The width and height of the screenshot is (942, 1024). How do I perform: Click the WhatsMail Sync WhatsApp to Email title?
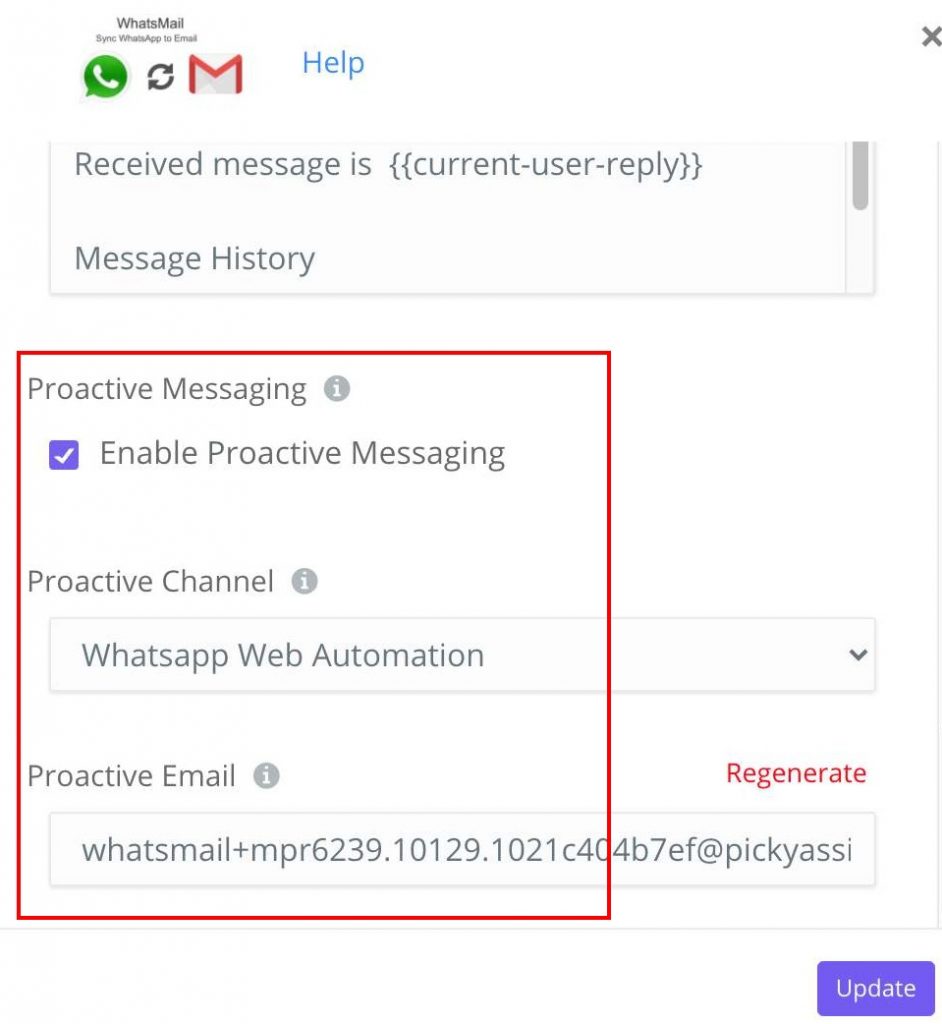pyautogui.click(x=148, y=29)
